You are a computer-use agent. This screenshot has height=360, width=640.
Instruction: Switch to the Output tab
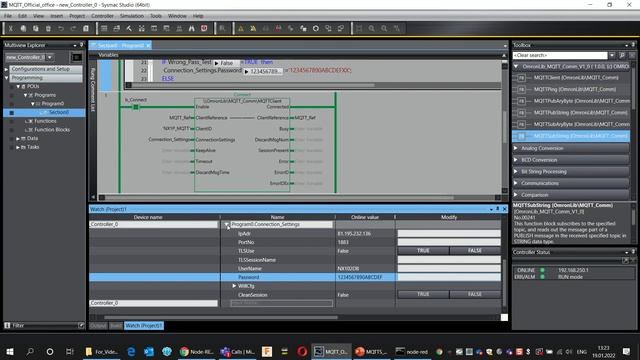tap(98, 326)
